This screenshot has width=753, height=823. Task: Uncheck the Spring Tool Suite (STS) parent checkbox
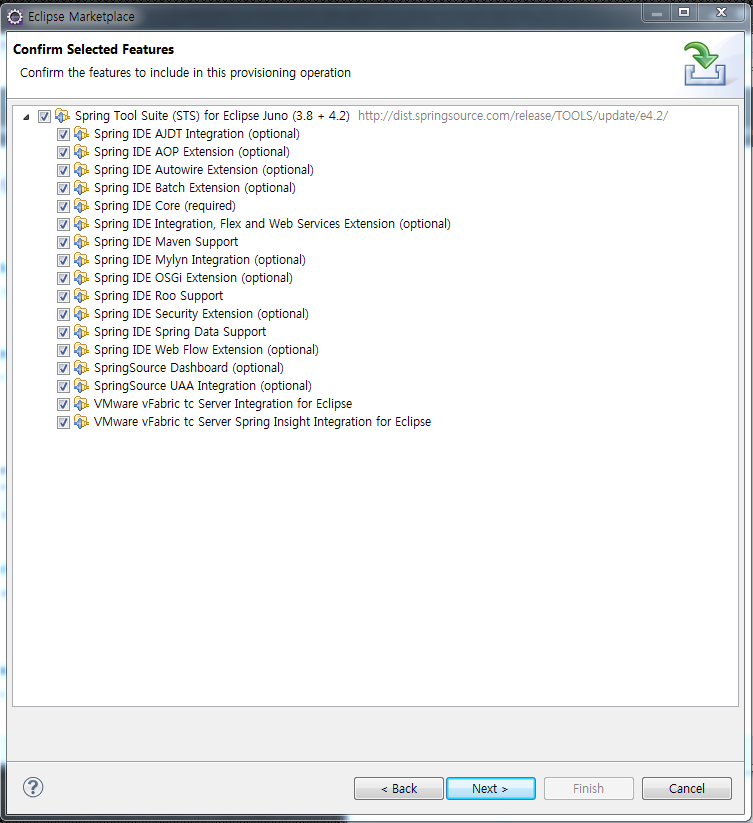44,117
